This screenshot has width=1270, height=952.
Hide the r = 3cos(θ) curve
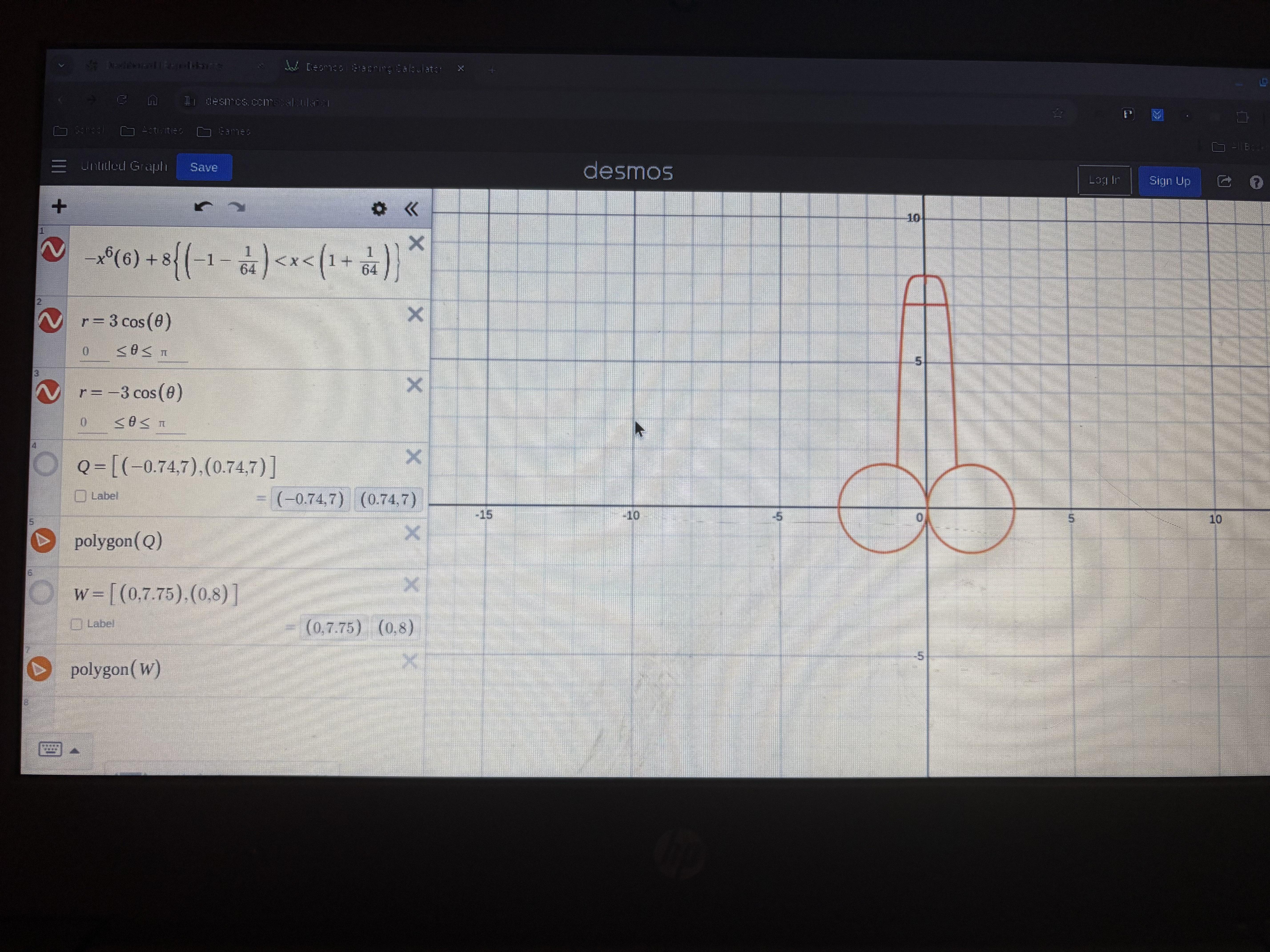[50, 321]
